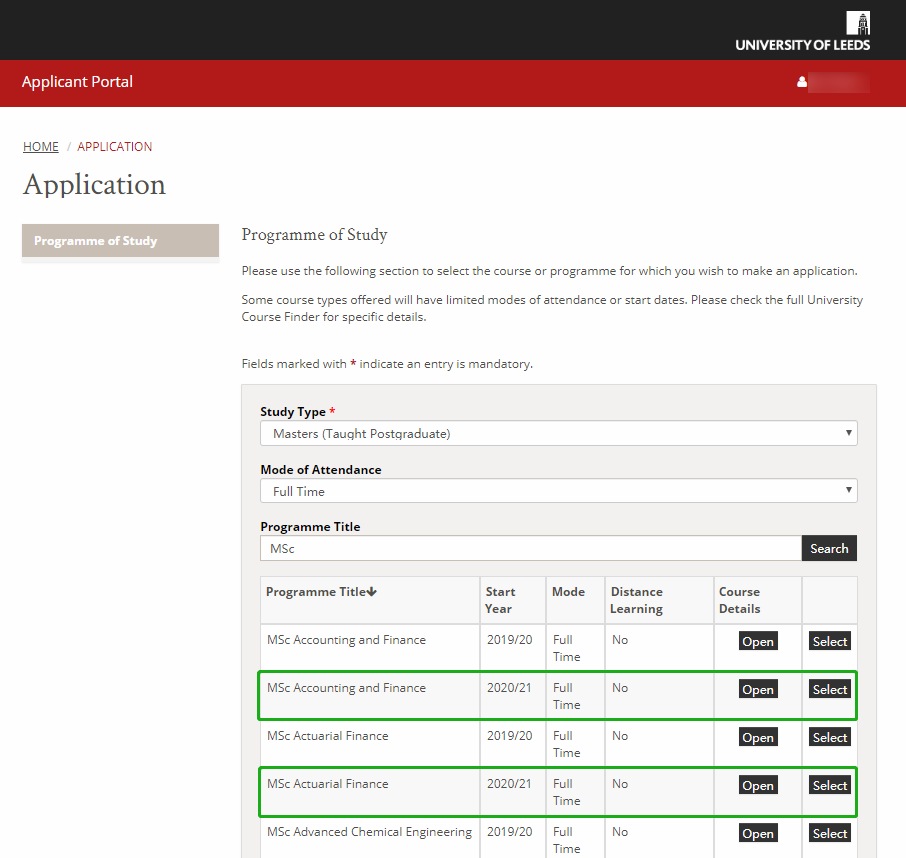The width and height of the screenshot is (906, 858).
Task: Click the APPLICATION breadcrumb
Action: pyautogui.click(x=115, y=146)
